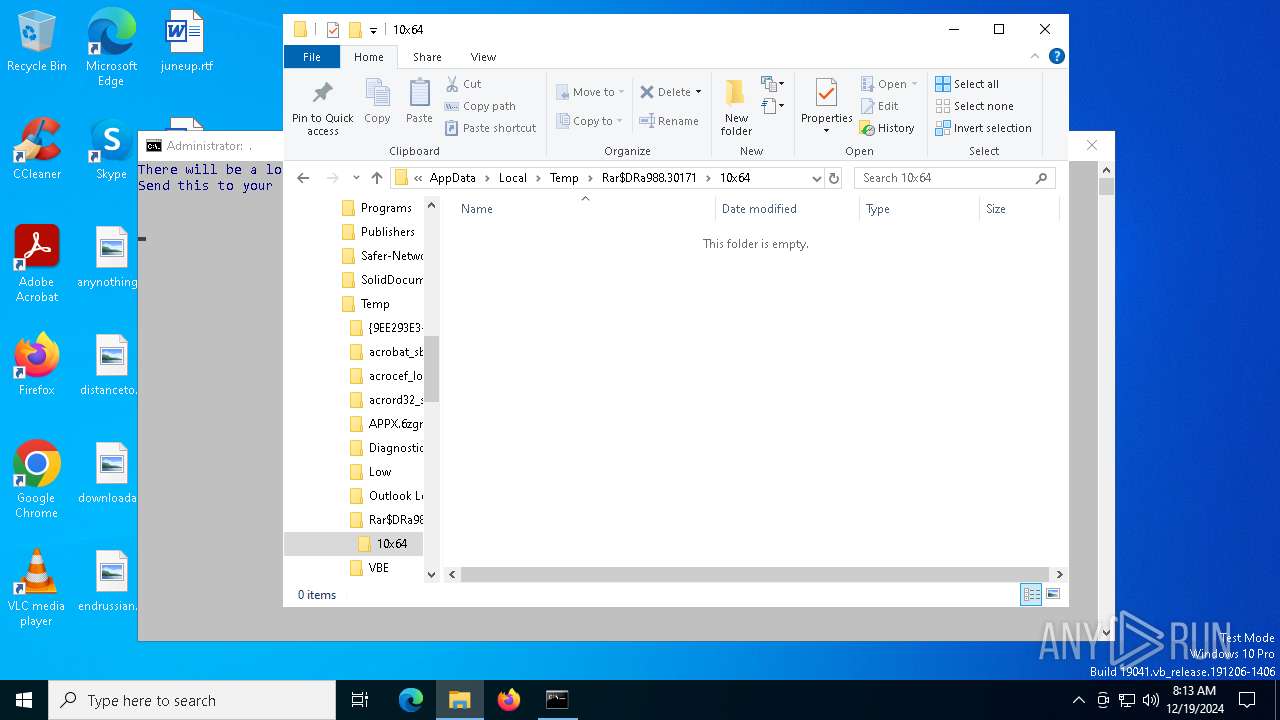Open Adobe Acrobat desktop shortcut
This screenshot has height=720, width=1280.
pos(37,264)
